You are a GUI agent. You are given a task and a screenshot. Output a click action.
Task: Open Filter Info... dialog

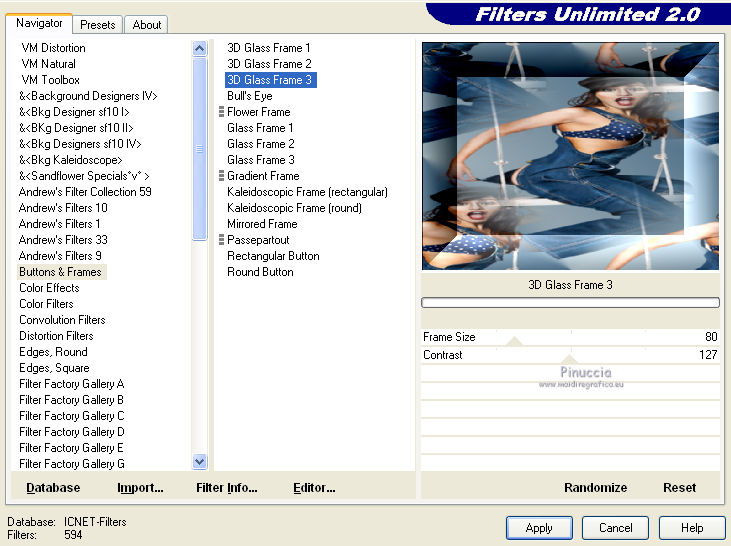tap(227, 487)
